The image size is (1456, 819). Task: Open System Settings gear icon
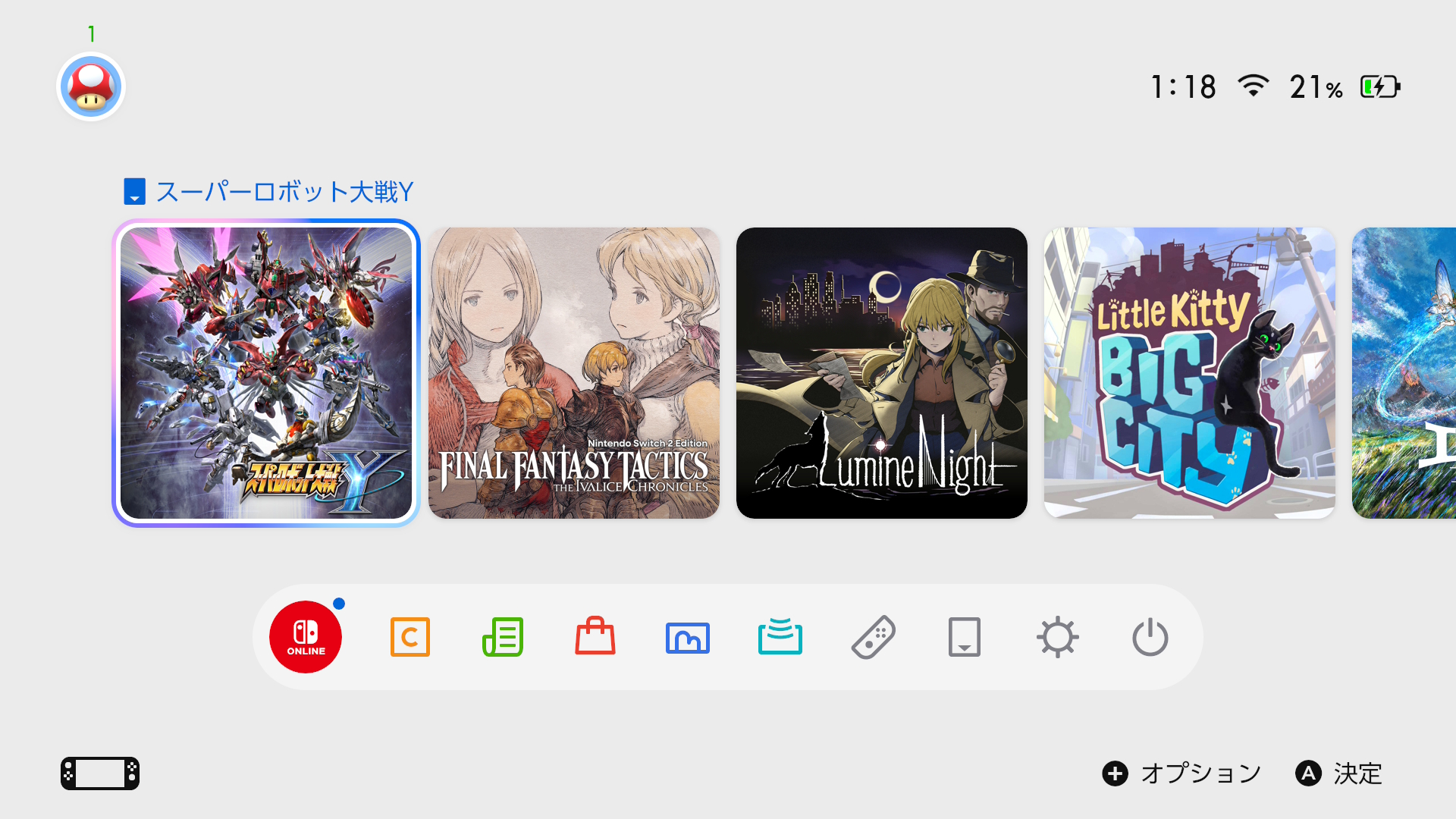click(1058, 637)
